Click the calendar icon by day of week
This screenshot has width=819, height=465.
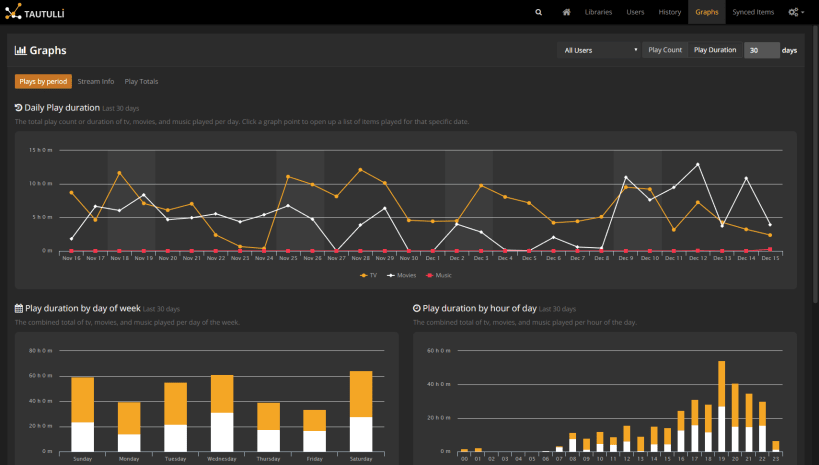[x=19, y=308]
